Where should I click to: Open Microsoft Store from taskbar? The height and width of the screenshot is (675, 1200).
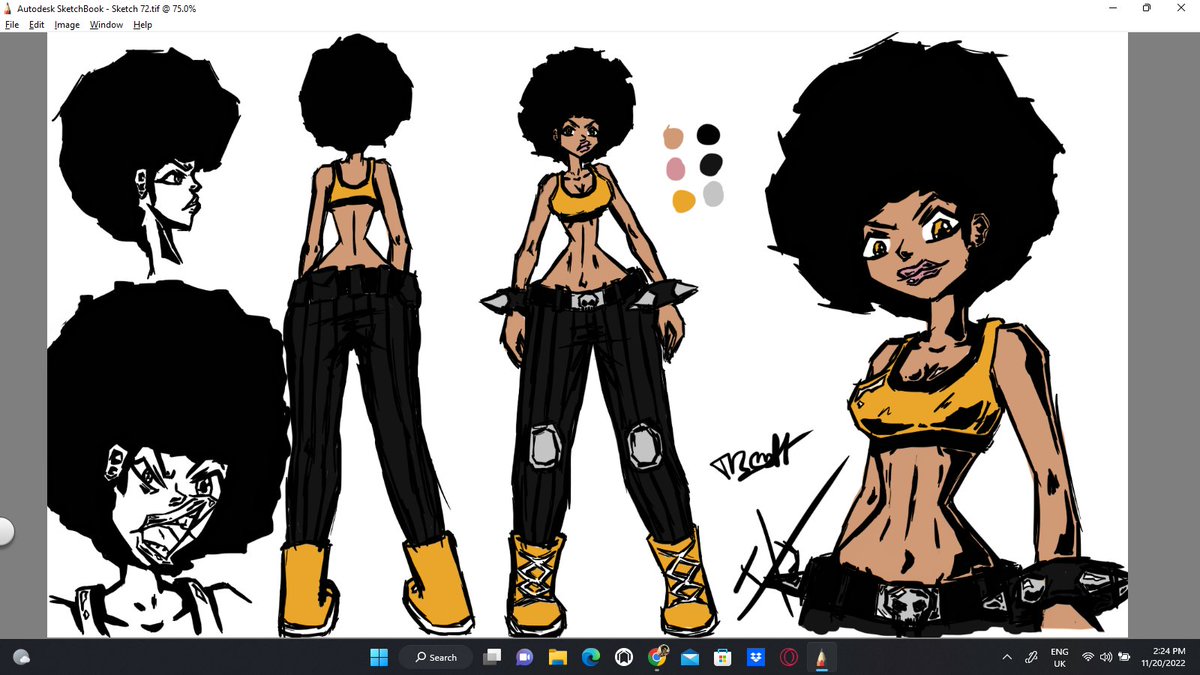click(722, 657)
